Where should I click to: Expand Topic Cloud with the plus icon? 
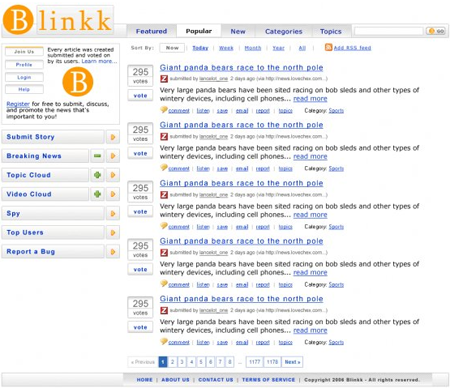click(x=97, y=175)
